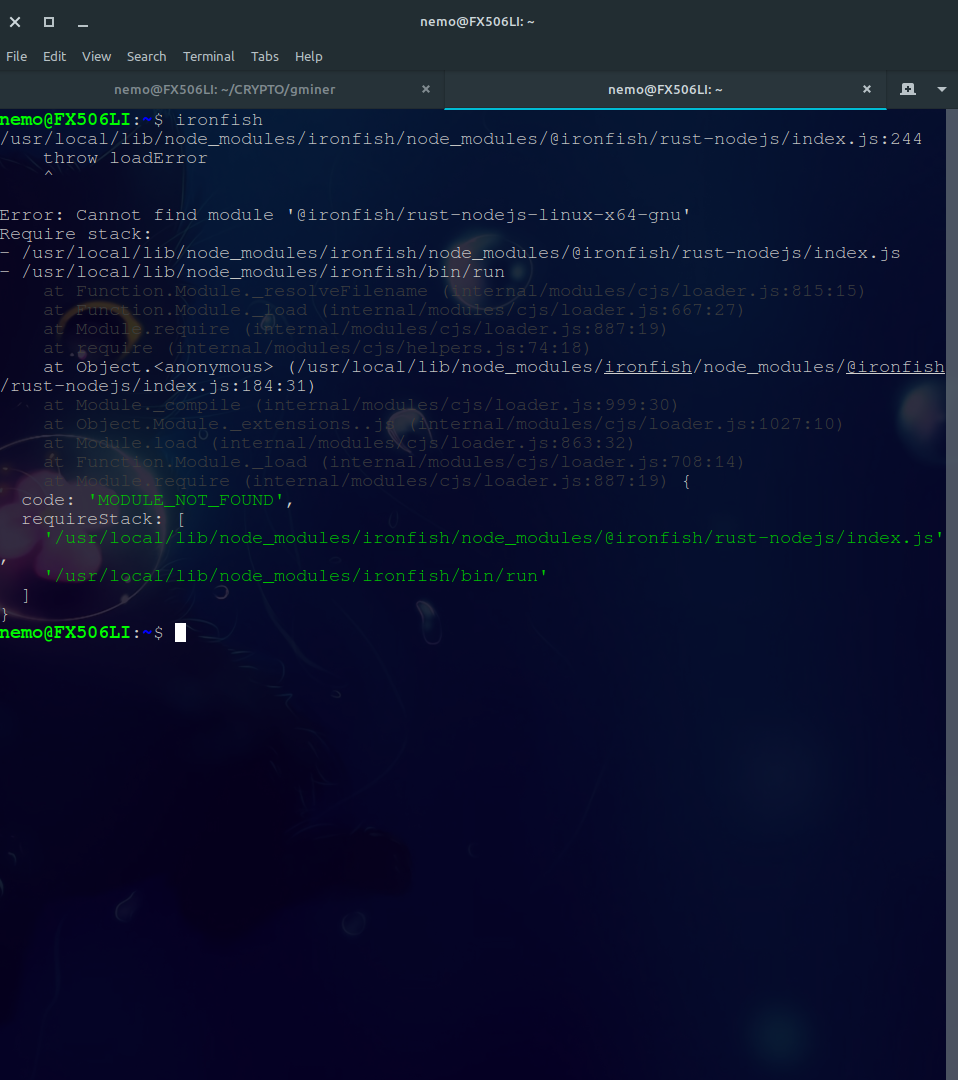Click the 'throw loadError' line
The height and width of the screenshot is (1080, 958).
tap(125, 158)
